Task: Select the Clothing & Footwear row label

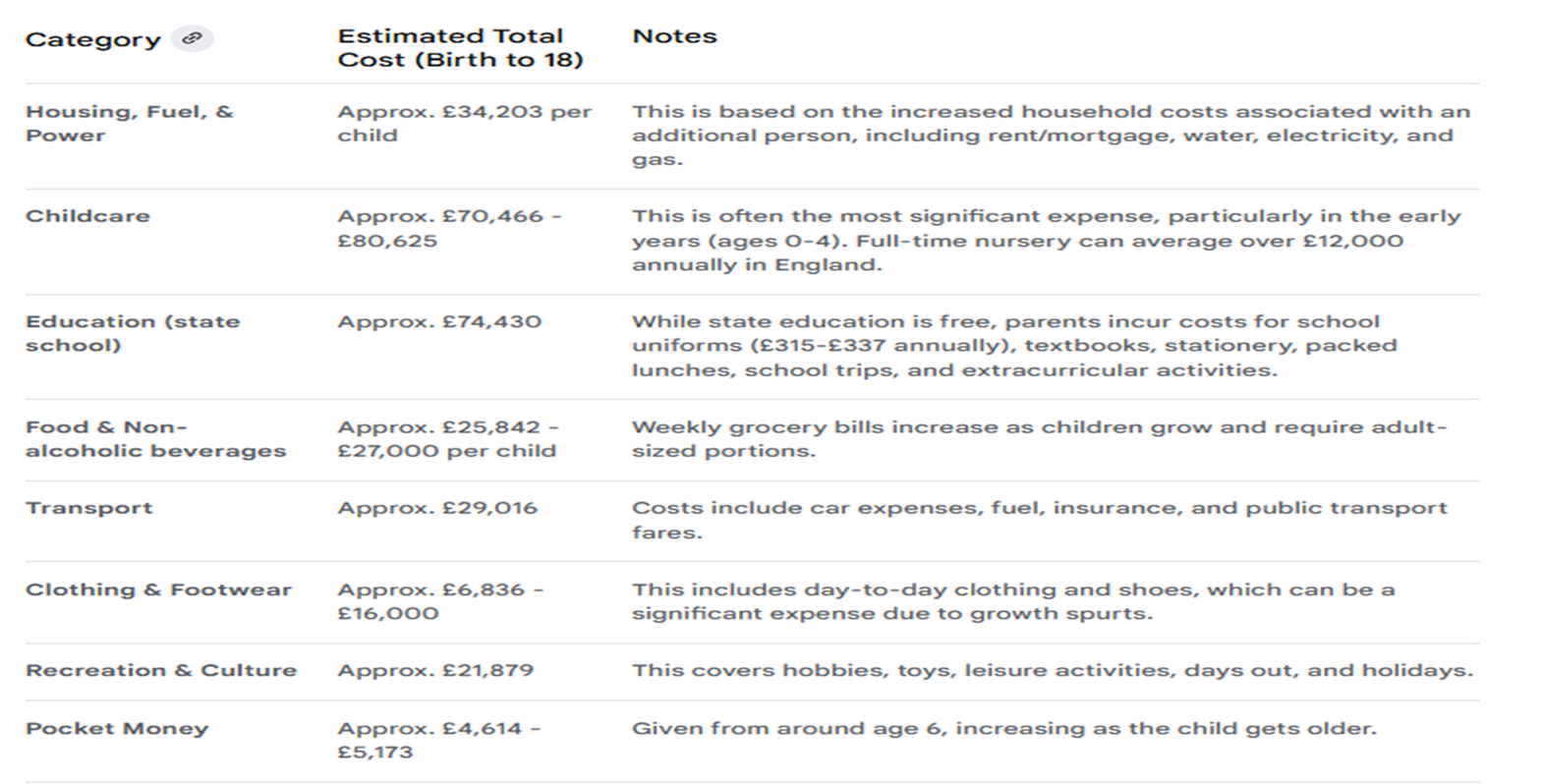Action: pos(158,589)
